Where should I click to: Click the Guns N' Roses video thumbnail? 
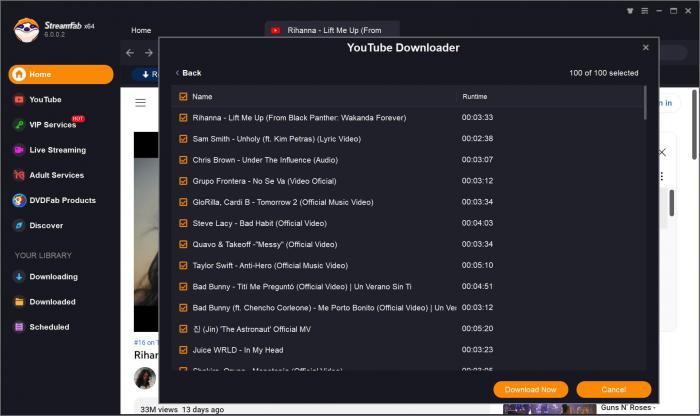[x=550, y=409]
